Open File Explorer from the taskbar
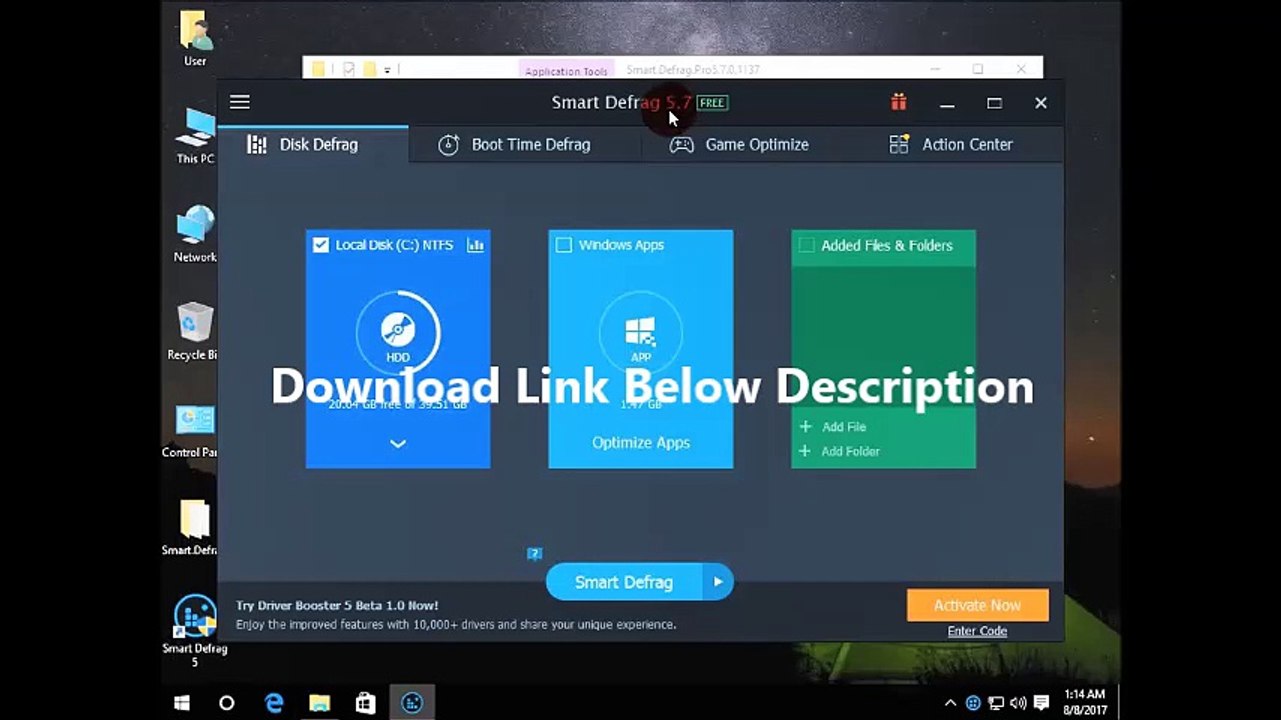The height and width of the screenshot is (720, 1281). 320,703
